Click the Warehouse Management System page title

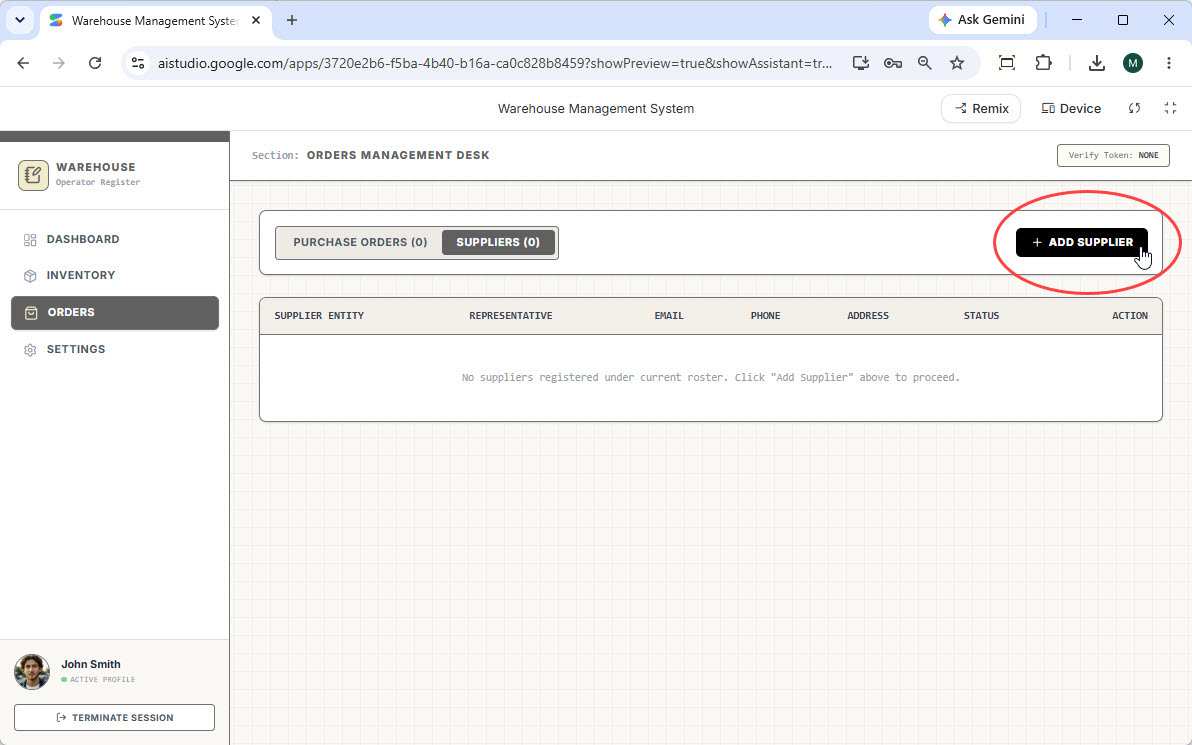click(596, 109)
